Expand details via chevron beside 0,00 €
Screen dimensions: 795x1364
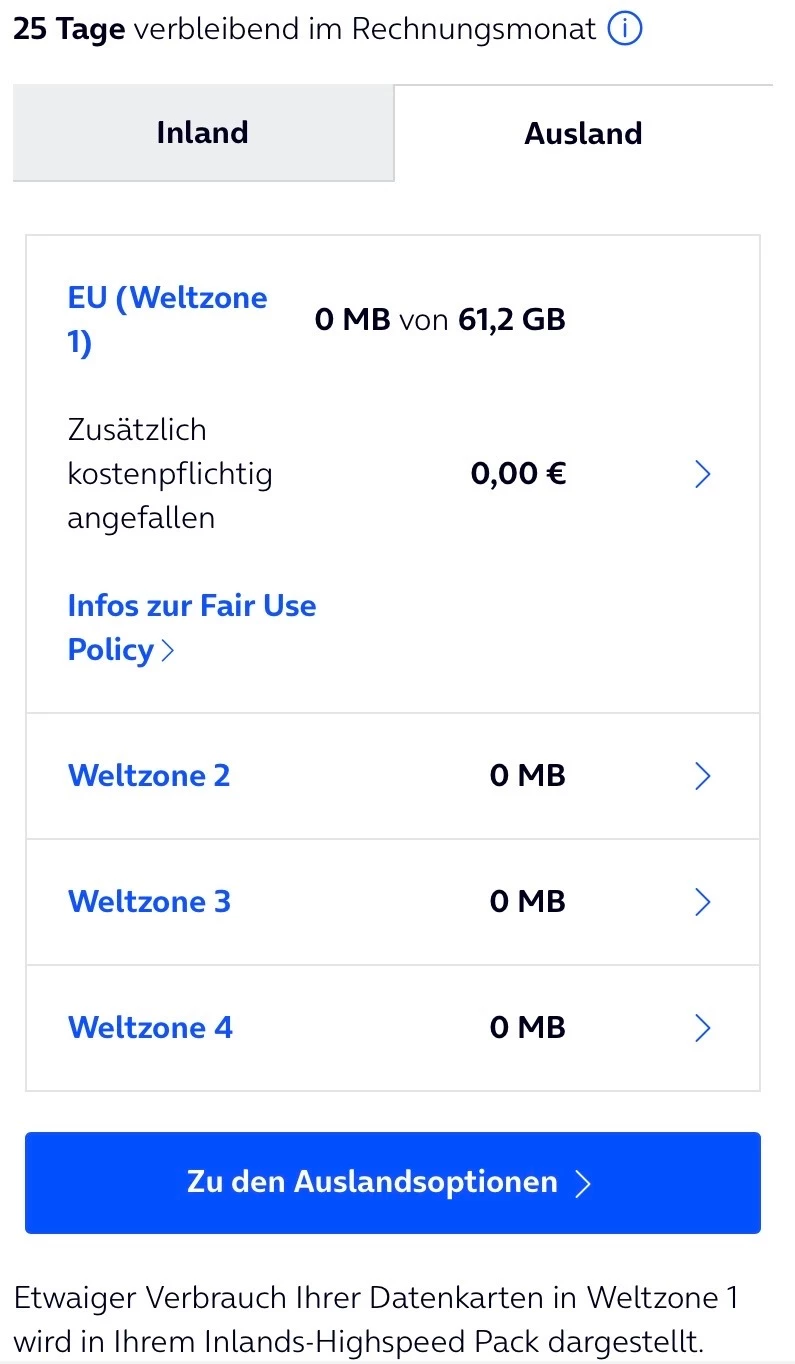(x=702, y=474)
